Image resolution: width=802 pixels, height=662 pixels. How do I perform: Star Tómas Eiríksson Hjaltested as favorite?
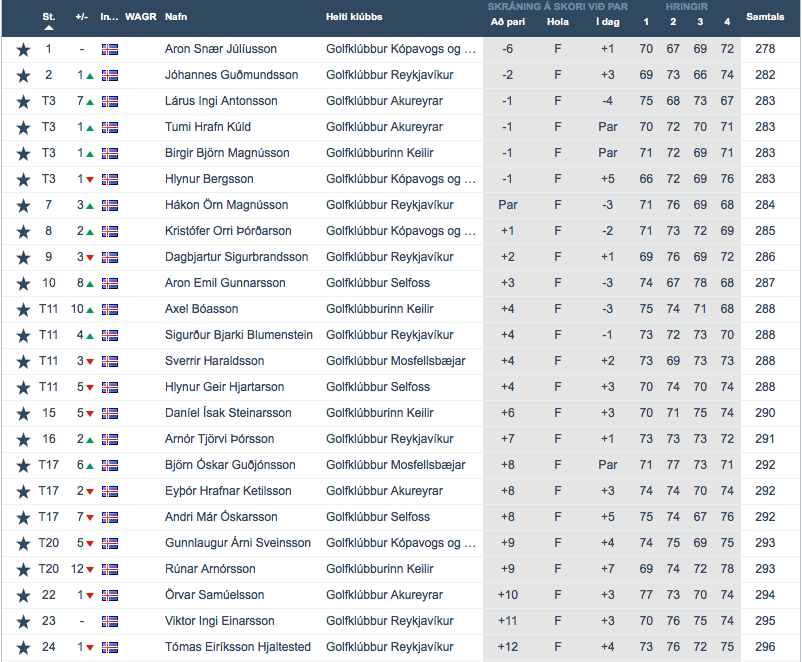(x=23, y=648)
